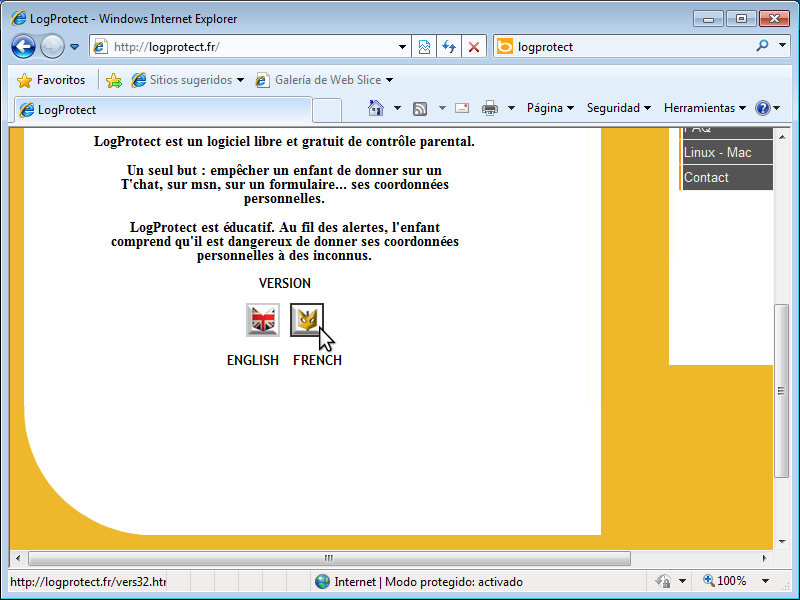Screen dimensions: 800x600
Task: Click the Internet Explorer logo in title bar
Action: tap(19, 19)
